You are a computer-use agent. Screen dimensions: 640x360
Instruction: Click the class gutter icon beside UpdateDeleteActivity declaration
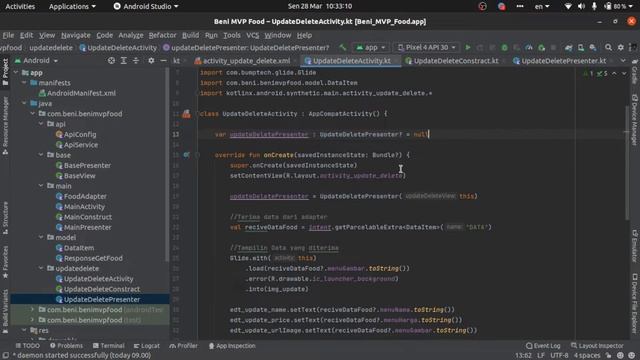[x=186, y=114]
